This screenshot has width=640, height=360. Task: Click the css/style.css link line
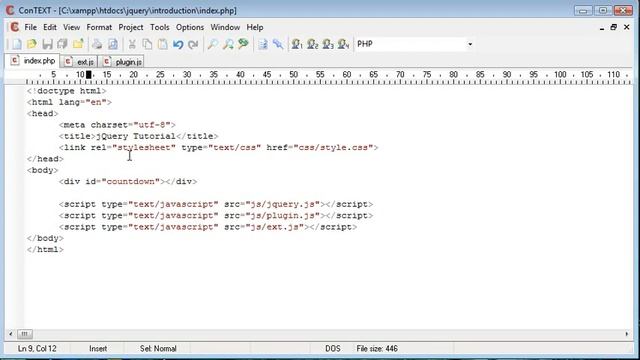pyautogui.click(x=218, y=148)
